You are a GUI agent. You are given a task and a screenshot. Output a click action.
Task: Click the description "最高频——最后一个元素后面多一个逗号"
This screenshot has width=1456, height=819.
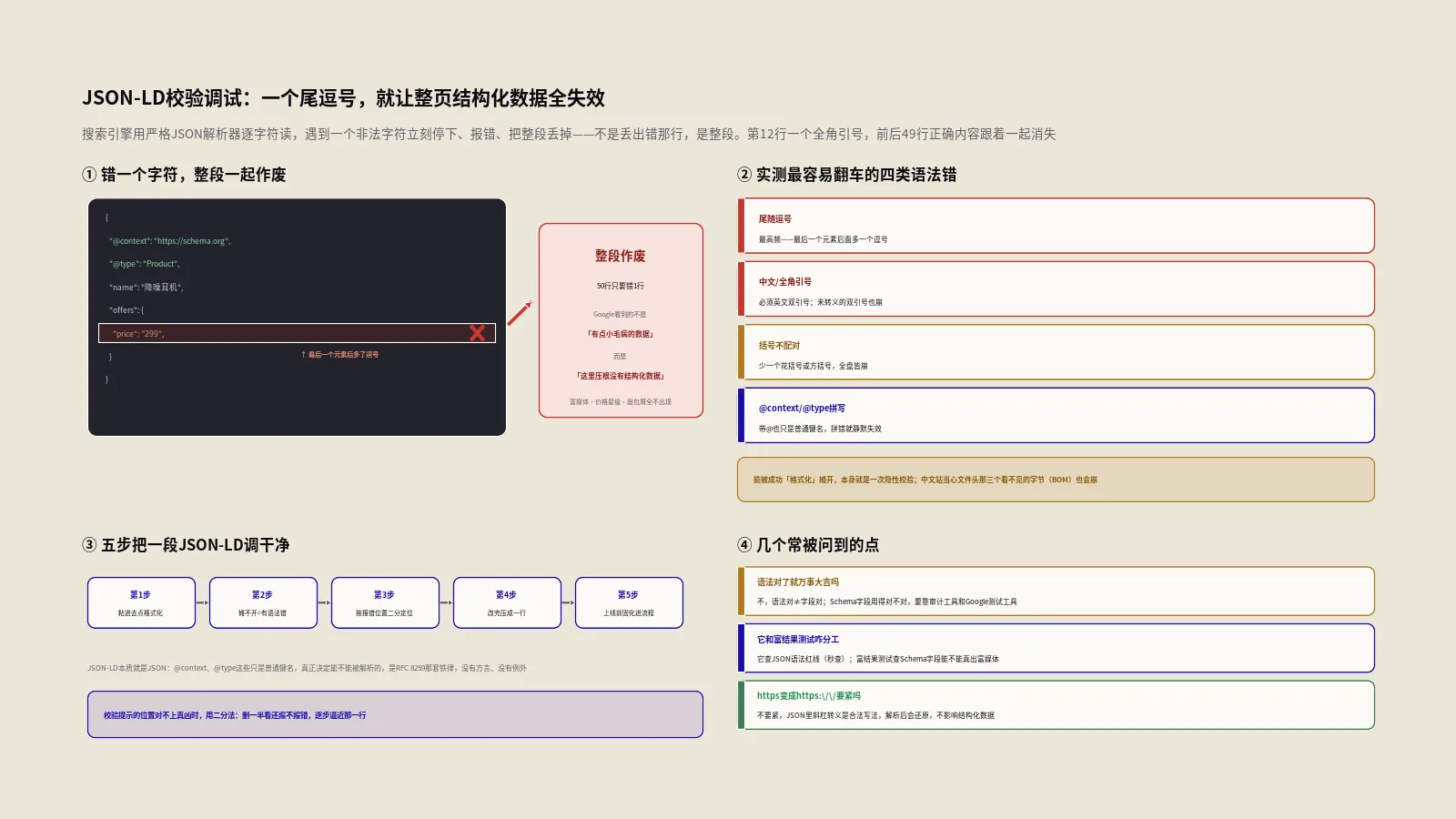pyautogui.click(x=823, y=239)
